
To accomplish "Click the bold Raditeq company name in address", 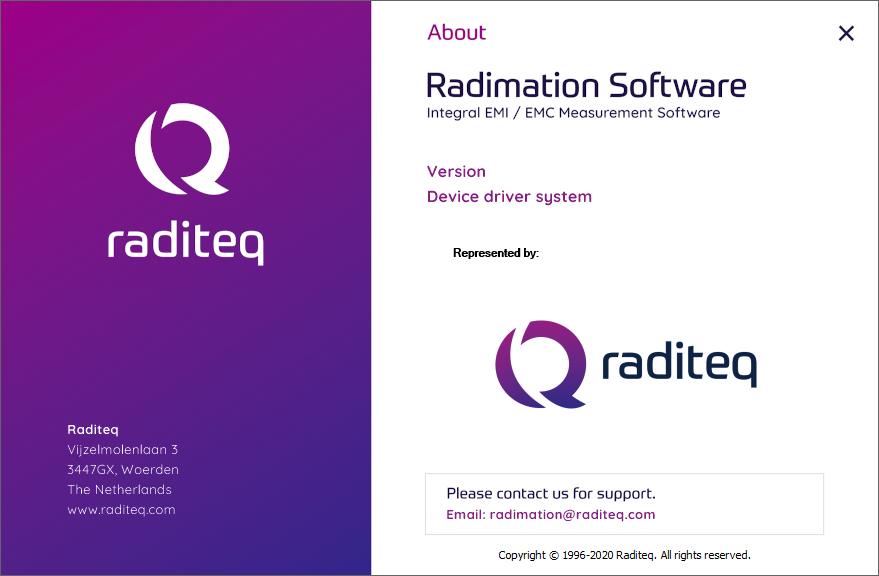I will 93,429.
